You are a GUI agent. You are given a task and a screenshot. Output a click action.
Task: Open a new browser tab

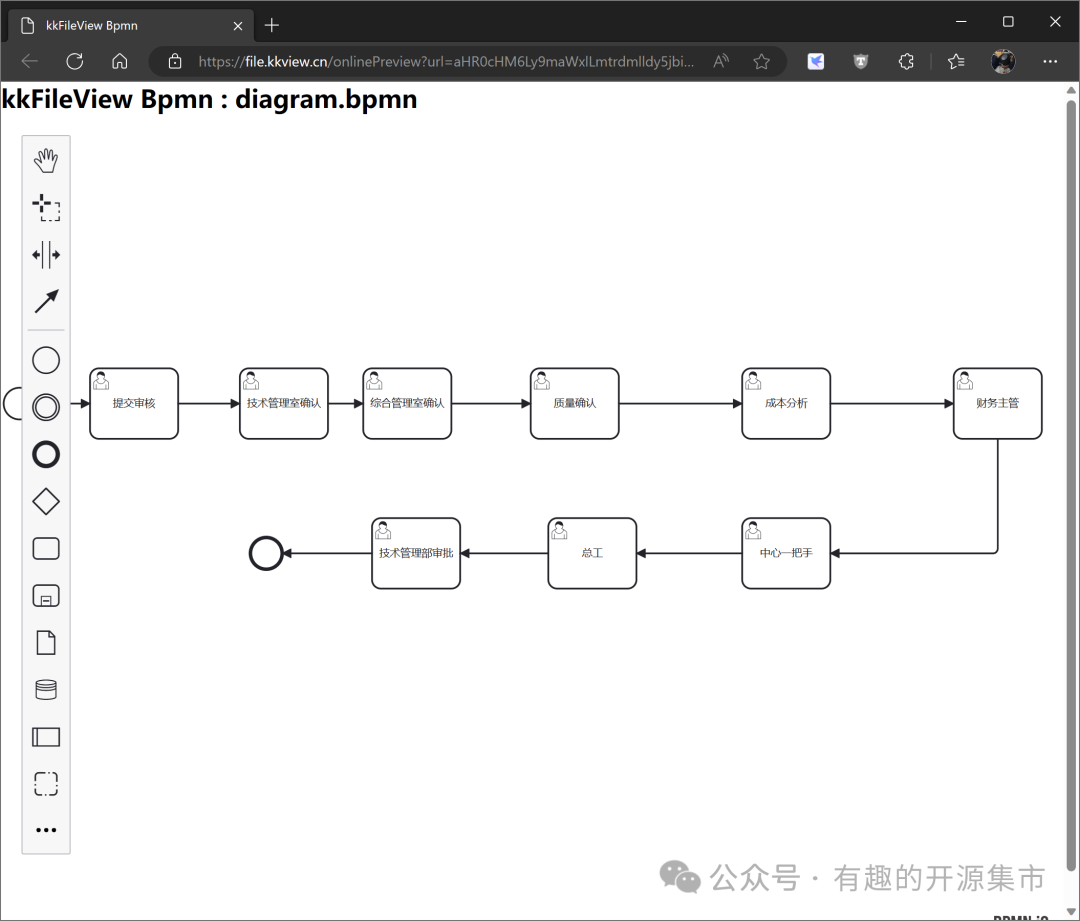click(x=272, y=25)
